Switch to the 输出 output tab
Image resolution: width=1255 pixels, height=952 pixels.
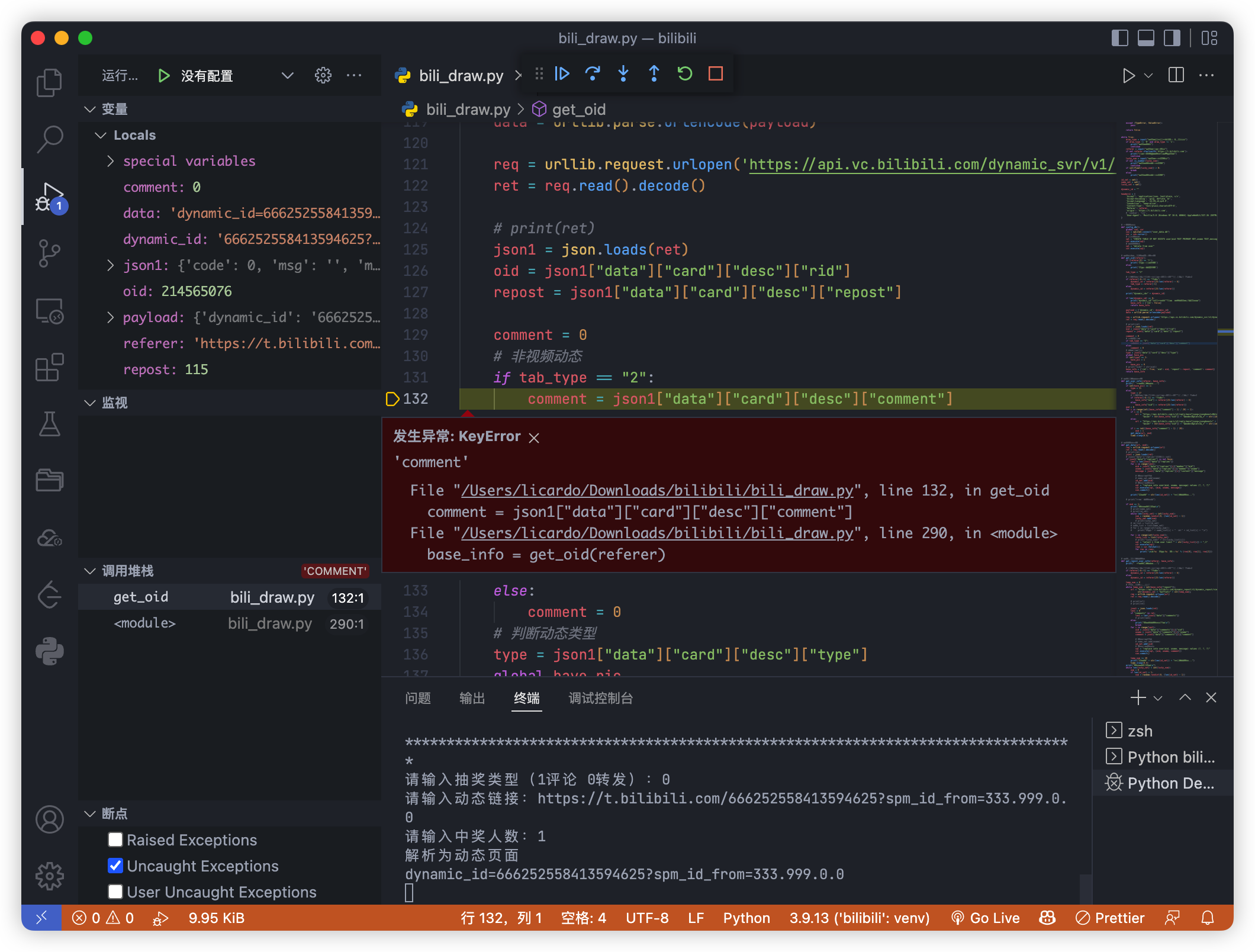tap(472, 698)
